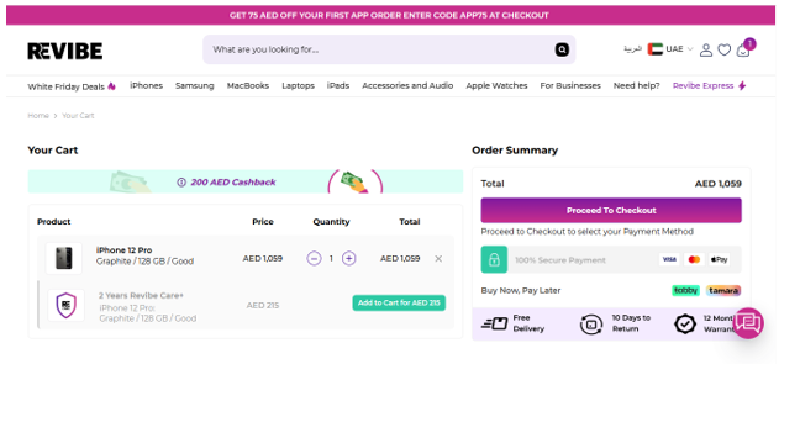
Task: Open the user account icon
Action: point(706,50)
